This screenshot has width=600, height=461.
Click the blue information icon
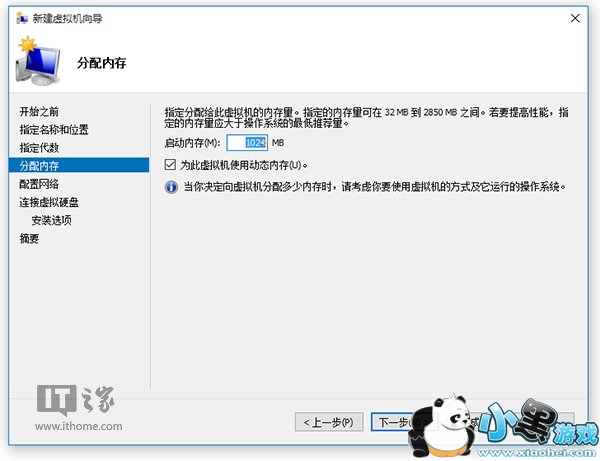[x=171, y=187]
